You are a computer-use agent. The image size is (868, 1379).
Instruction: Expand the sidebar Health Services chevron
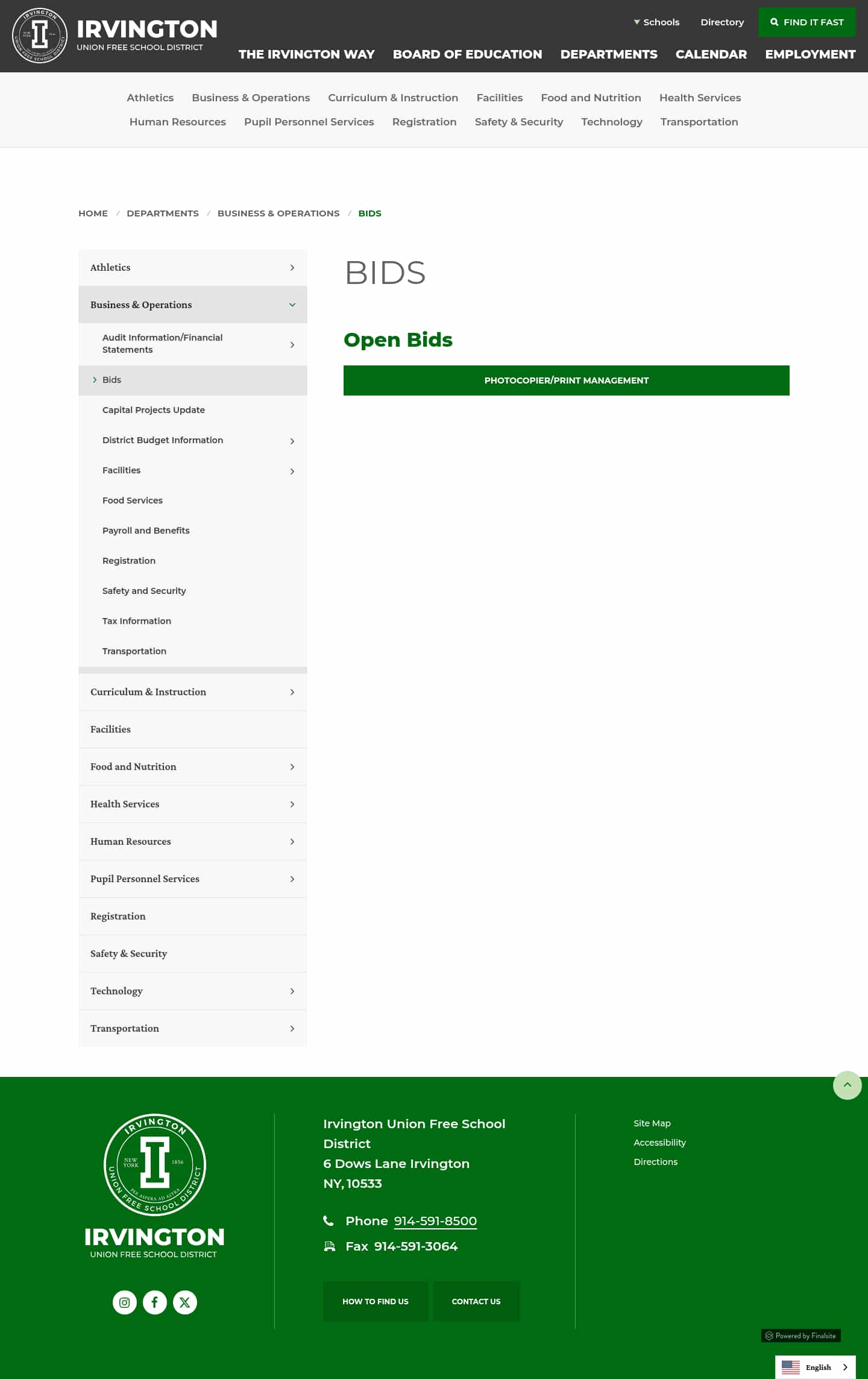292,804
